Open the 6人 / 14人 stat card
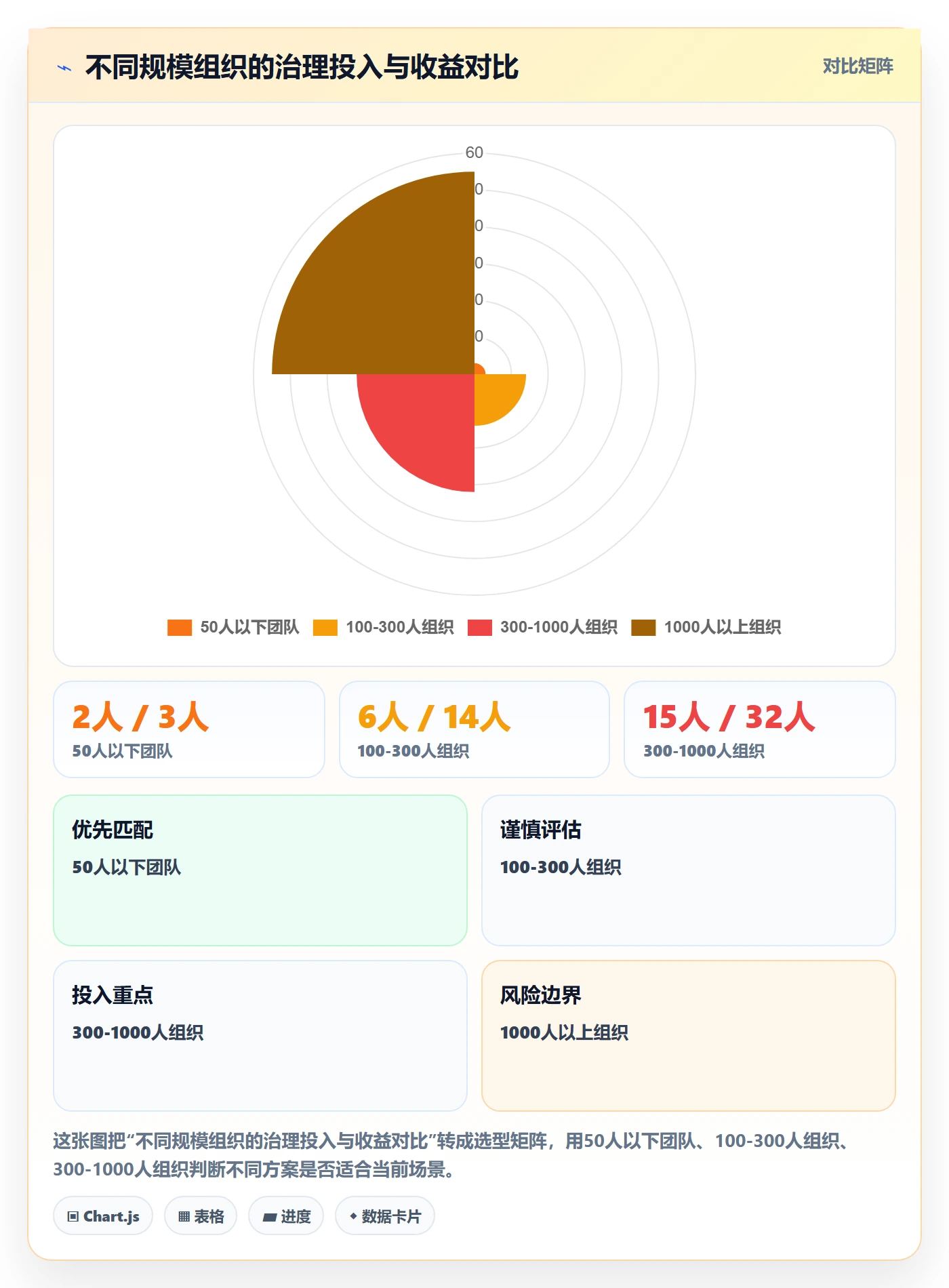This screenshot has width=949, height=1288. click(x=474, y=729)
